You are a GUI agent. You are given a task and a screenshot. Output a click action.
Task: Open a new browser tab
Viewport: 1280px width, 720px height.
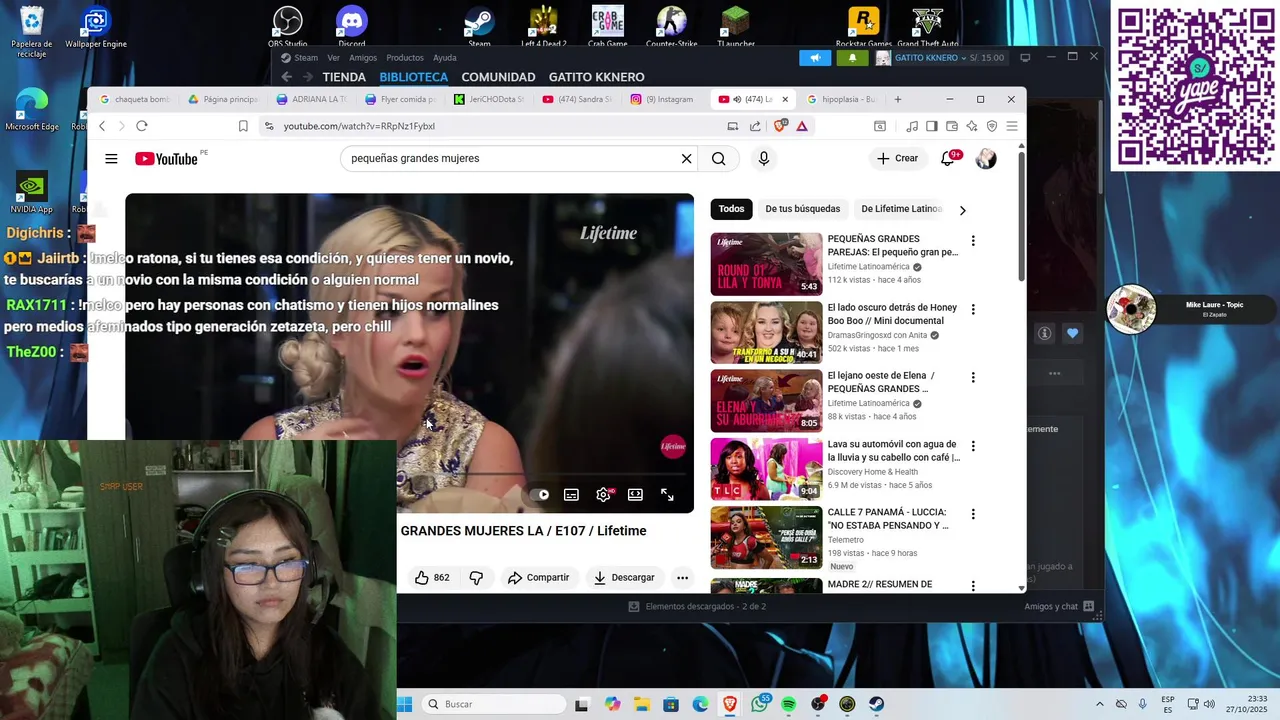click(897, 99)
